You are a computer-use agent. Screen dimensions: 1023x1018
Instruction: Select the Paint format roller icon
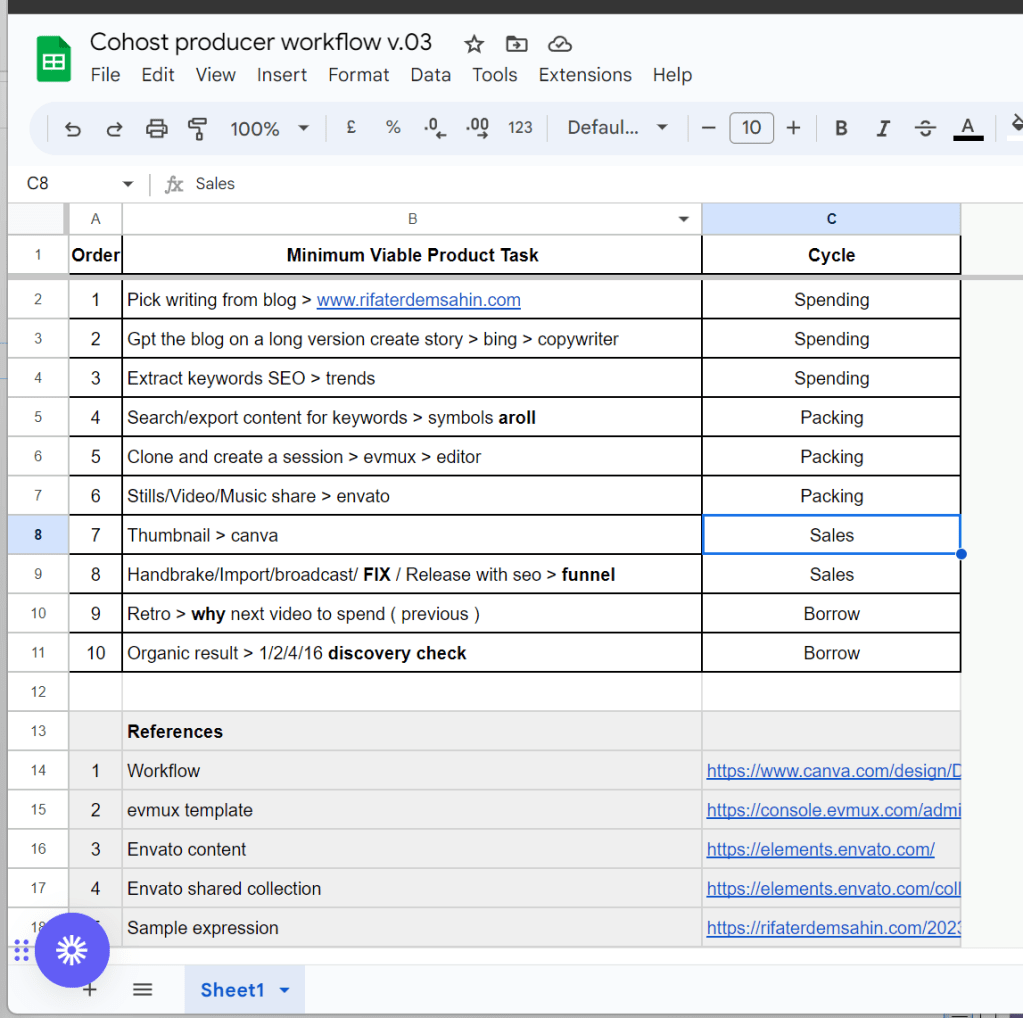198,129
